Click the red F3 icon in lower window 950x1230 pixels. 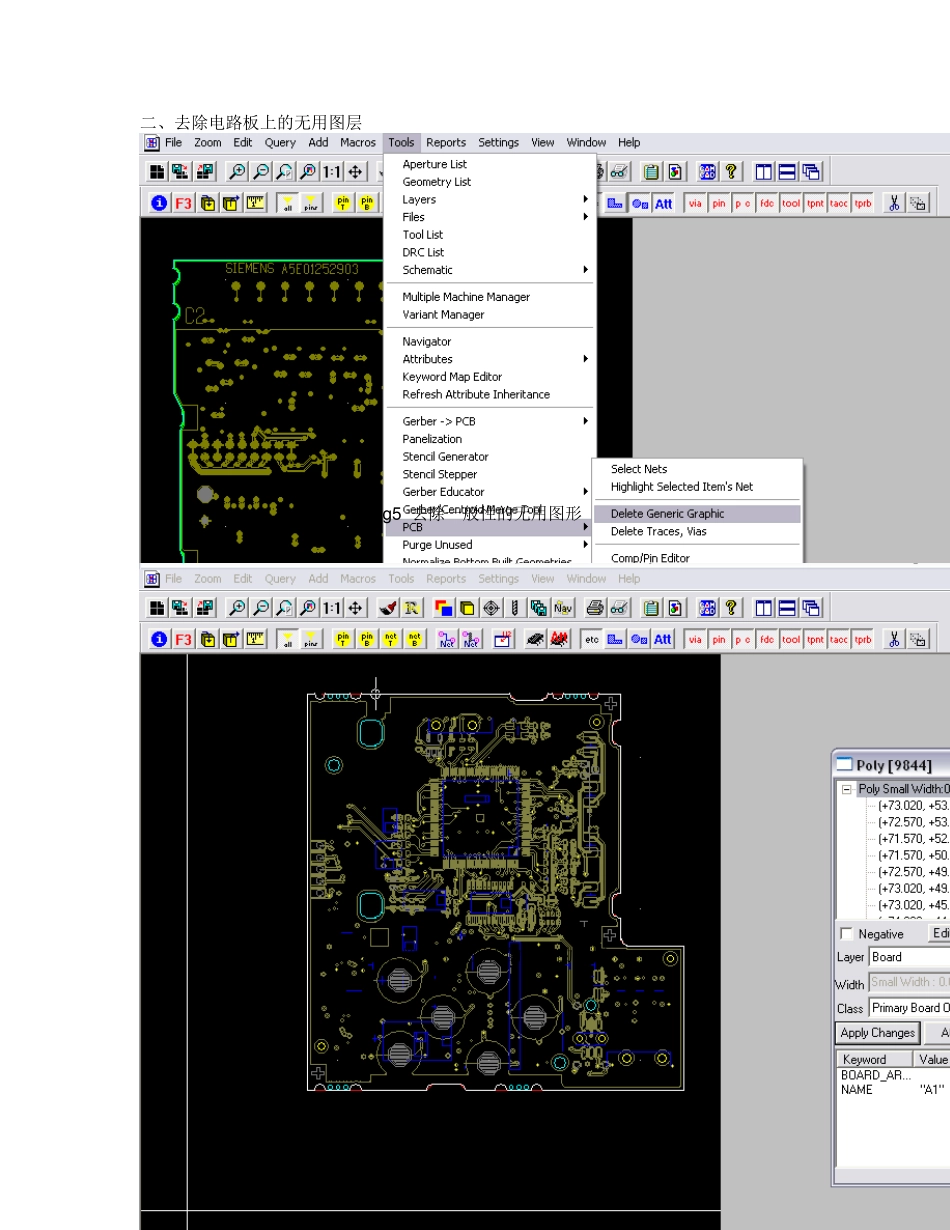(x=184, y=639)
